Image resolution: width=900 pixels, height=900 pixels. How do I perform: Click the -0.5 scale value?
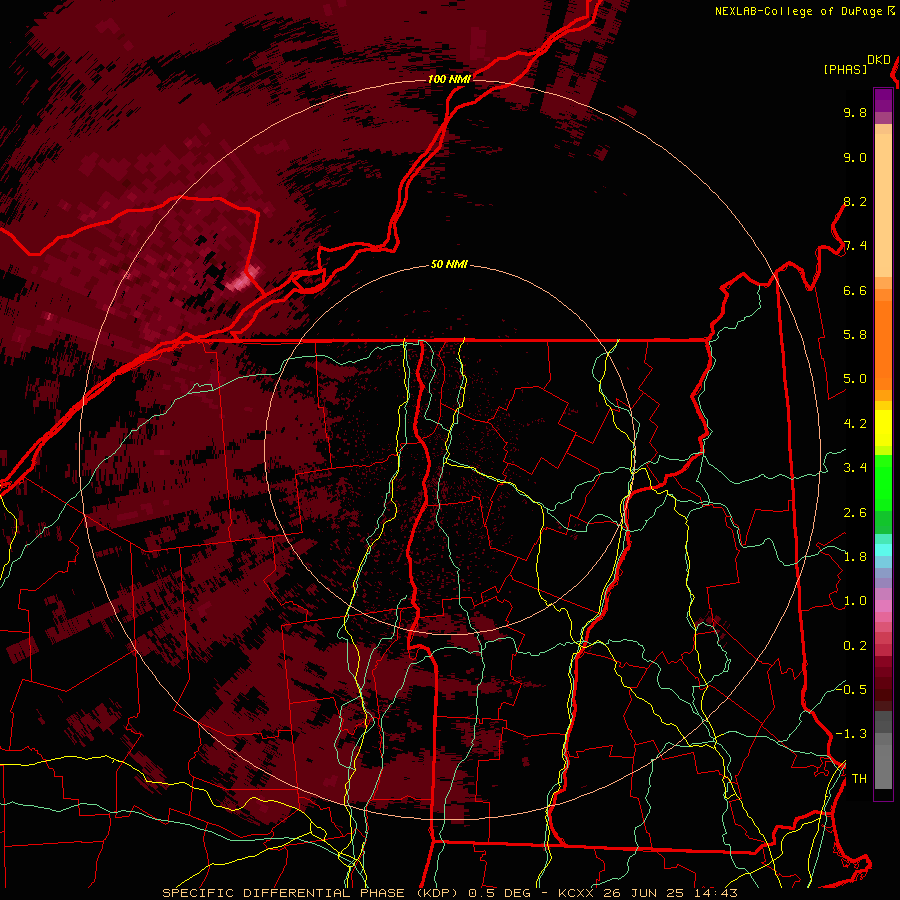coord(851,689)
